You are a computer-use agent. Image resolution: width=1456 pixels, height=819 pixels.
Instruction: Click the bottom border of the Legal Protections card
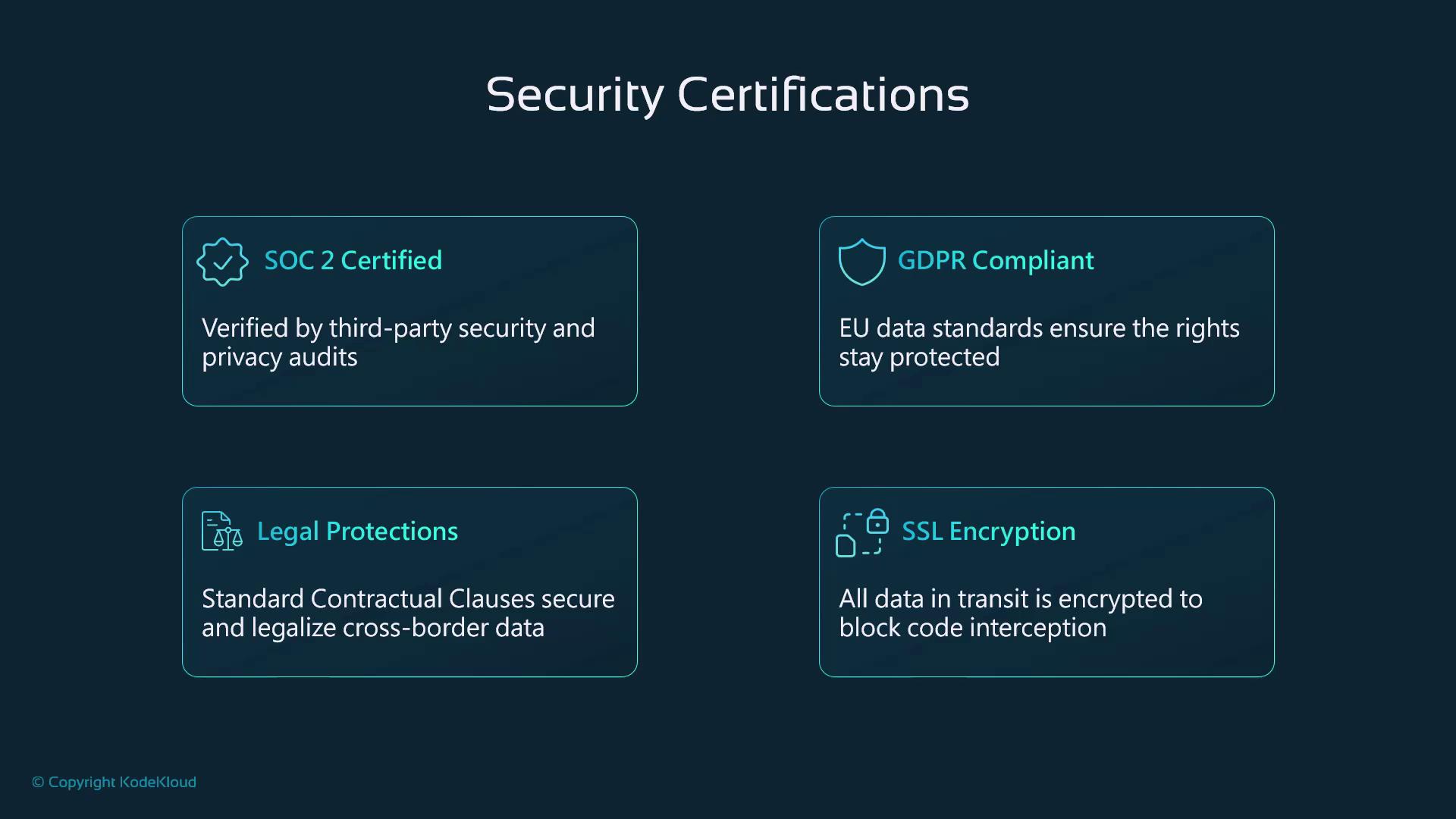point(409,676)
